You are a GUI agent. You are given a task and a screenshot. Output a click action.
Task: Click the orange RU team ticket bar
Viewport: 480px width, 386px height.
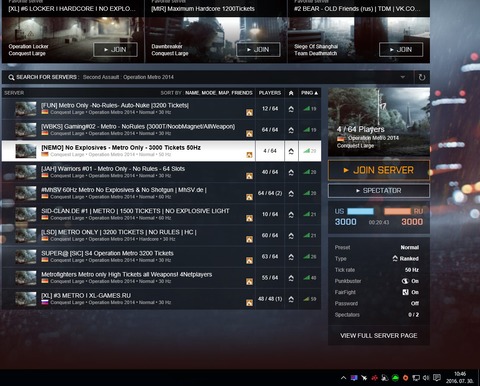[397, 211]
